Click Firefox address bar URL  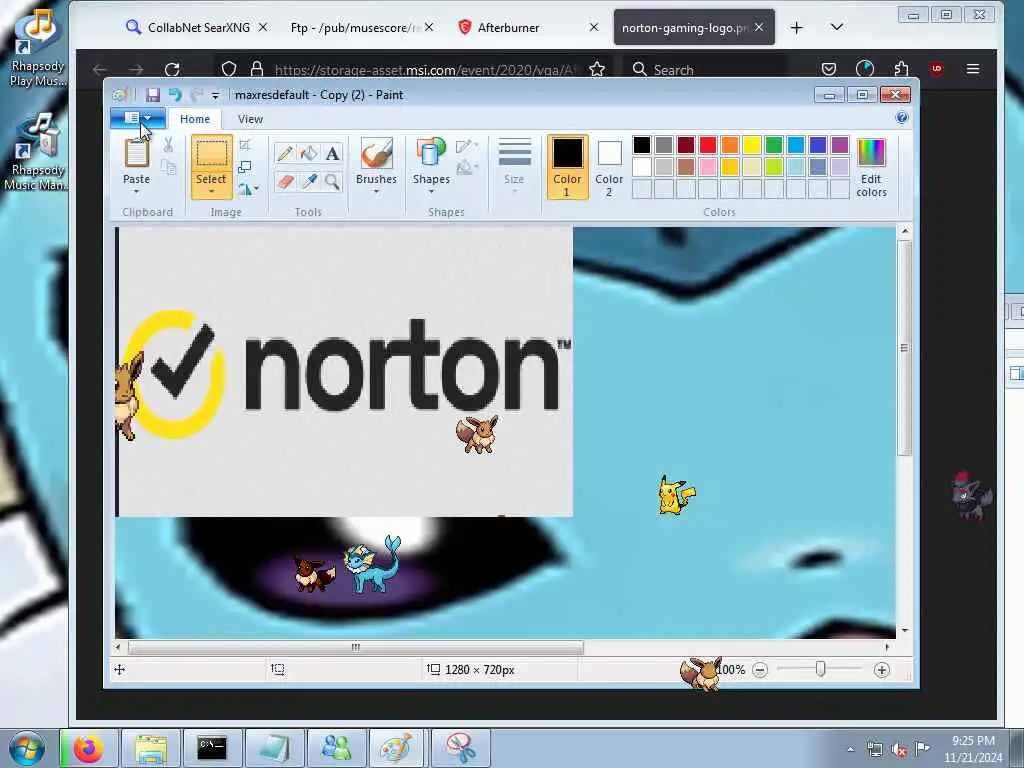point(426,69)
